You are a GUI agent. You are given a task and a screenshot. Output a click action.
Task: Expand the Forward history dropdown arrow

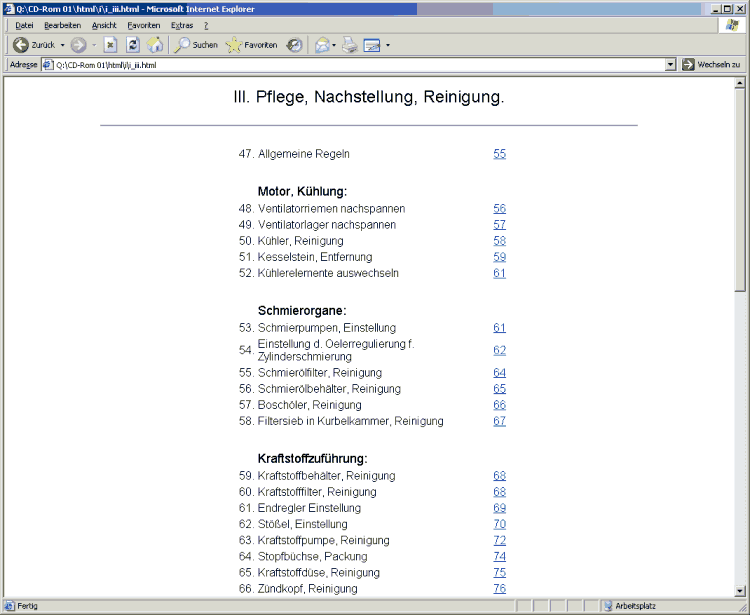(x=94, y=45)
